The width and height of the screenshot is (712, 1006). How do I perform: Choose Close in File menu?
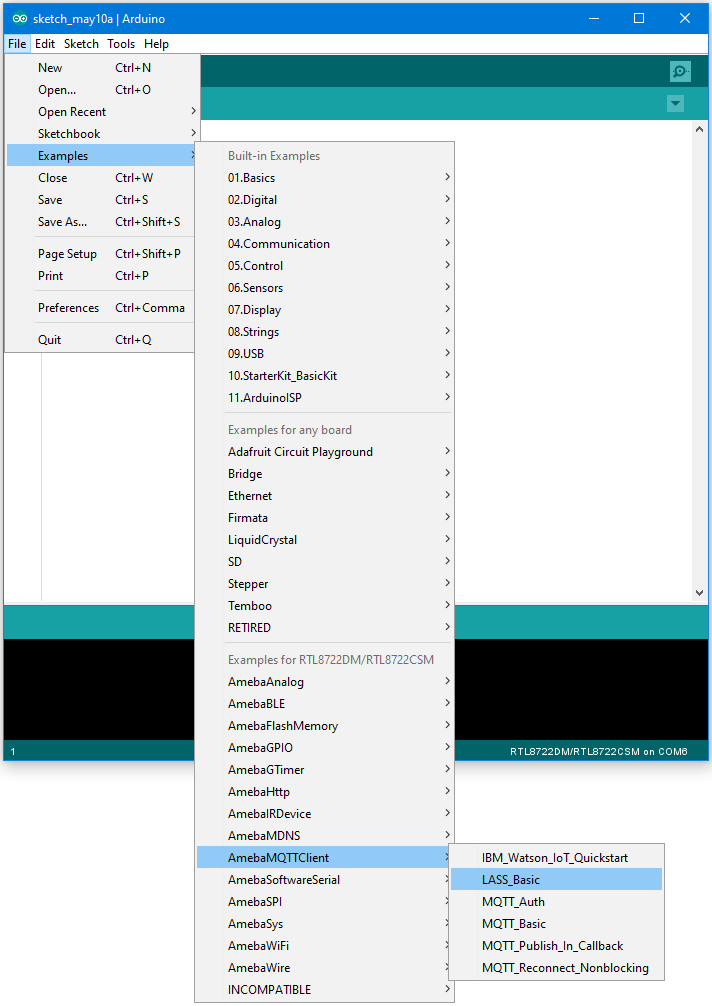point(101,178)
